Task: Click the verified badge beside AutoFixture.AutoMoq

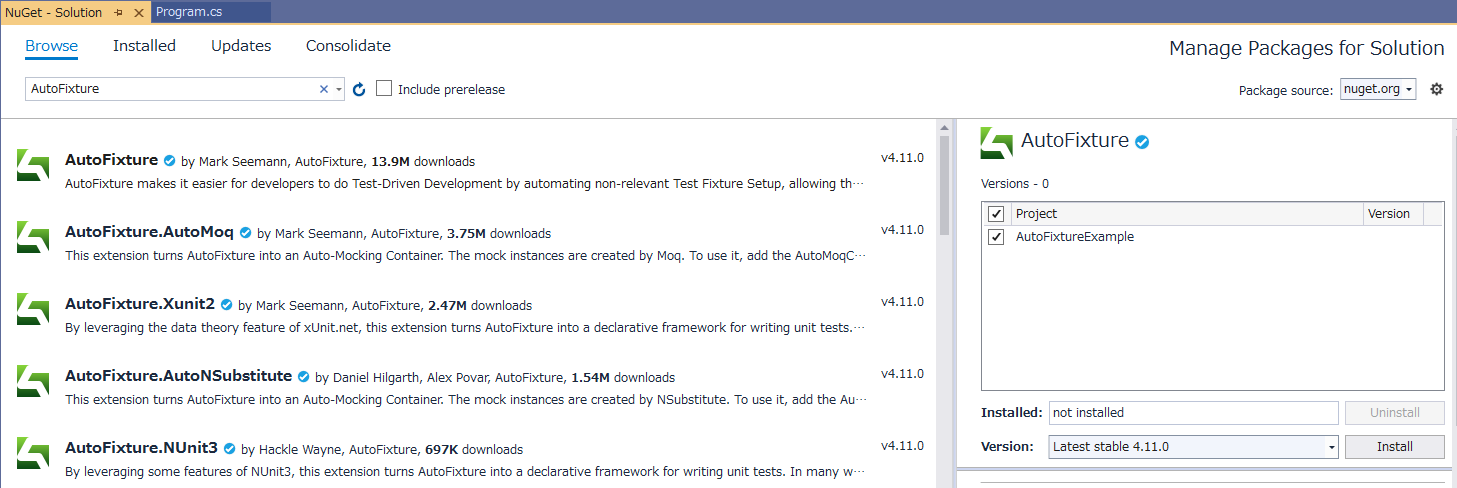Action: pyautogui.click(x=246, y=233)
